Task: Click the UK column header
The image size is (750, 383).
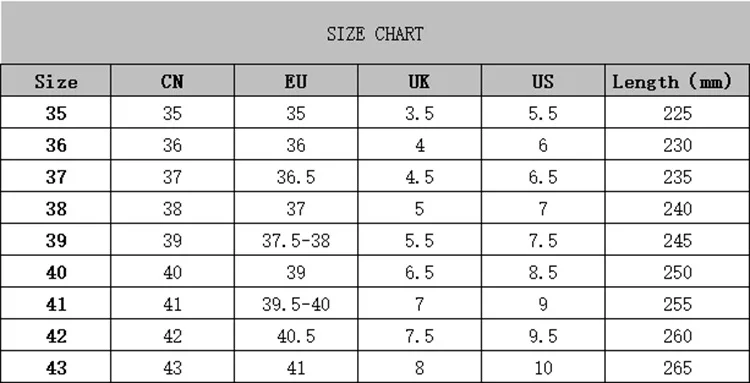Action: pos(419,82)
